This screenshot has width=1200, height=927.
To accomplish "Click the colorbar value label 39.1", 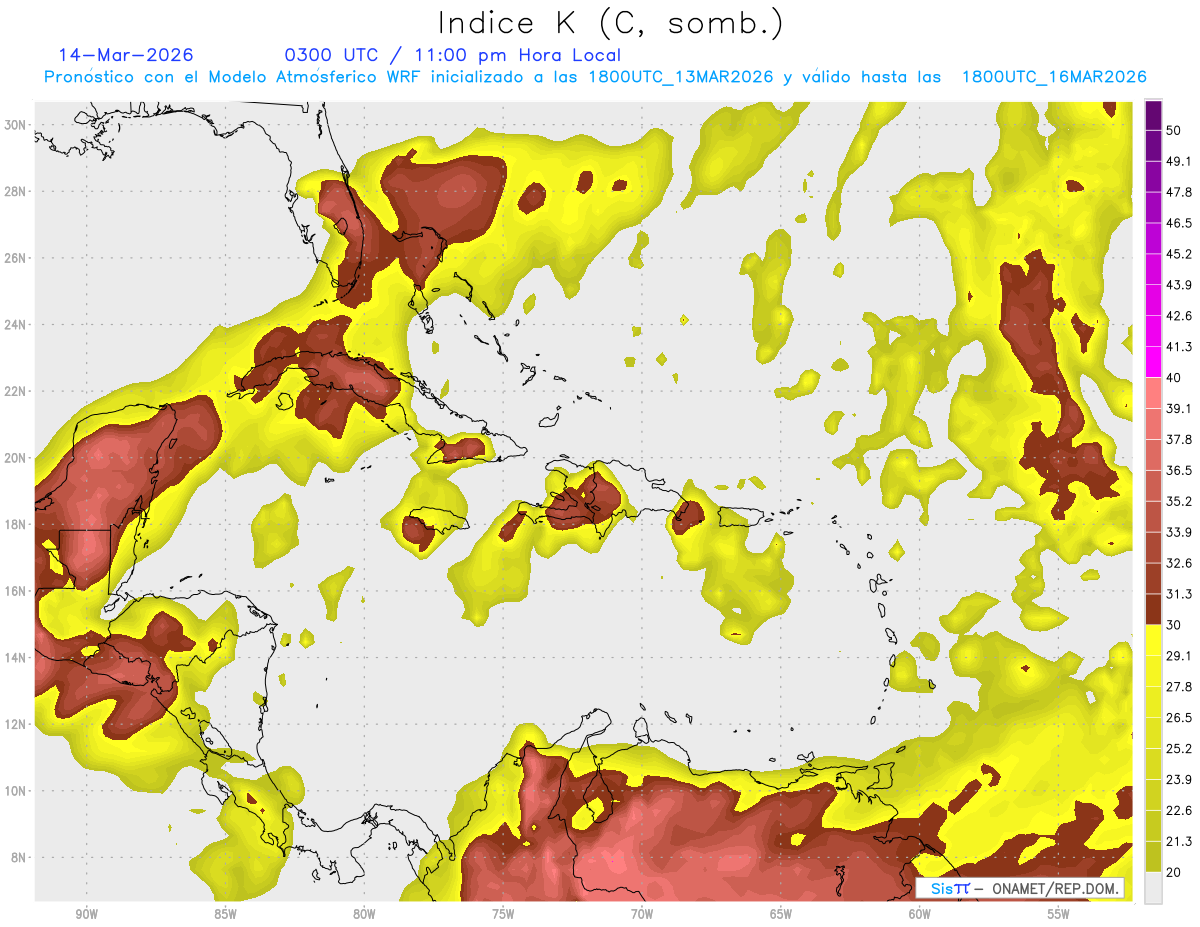I will 1179,409.
